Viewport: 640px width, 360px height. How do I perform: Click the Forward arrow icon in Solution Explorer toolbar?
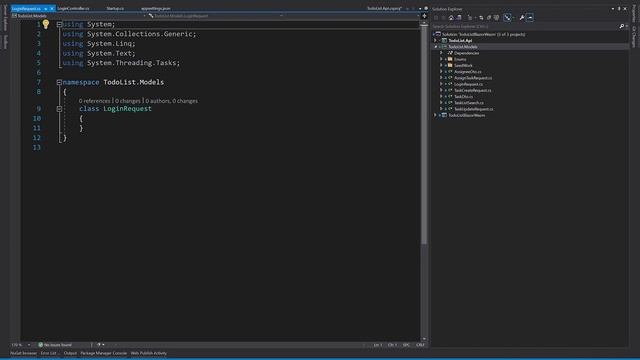pos(443,18)
